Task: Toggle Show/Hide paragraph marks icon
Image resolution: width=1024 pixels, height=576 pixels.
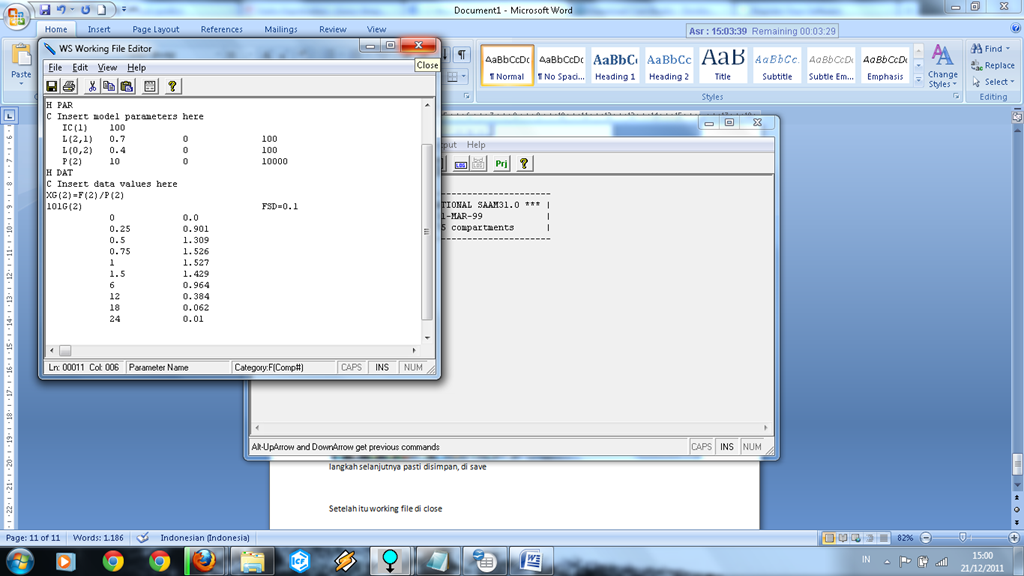Action: (x=462, y=55)
